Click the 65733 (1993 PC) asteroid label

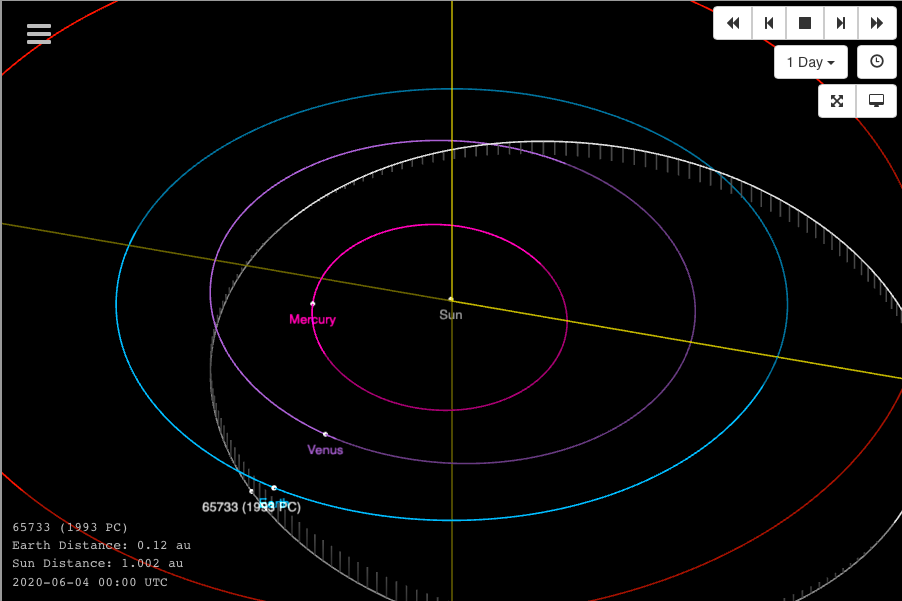point(251,507)
